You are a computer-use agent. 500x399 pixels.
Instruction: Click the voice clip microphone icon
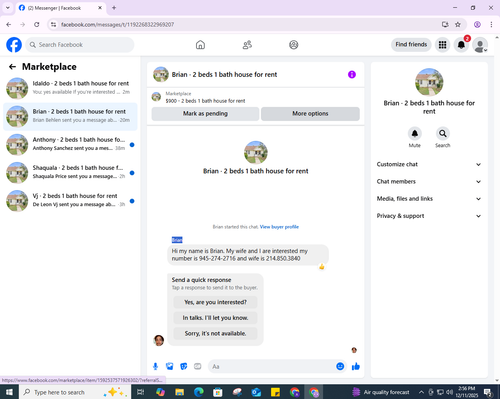pyautogui.click(x=155, y=366)
